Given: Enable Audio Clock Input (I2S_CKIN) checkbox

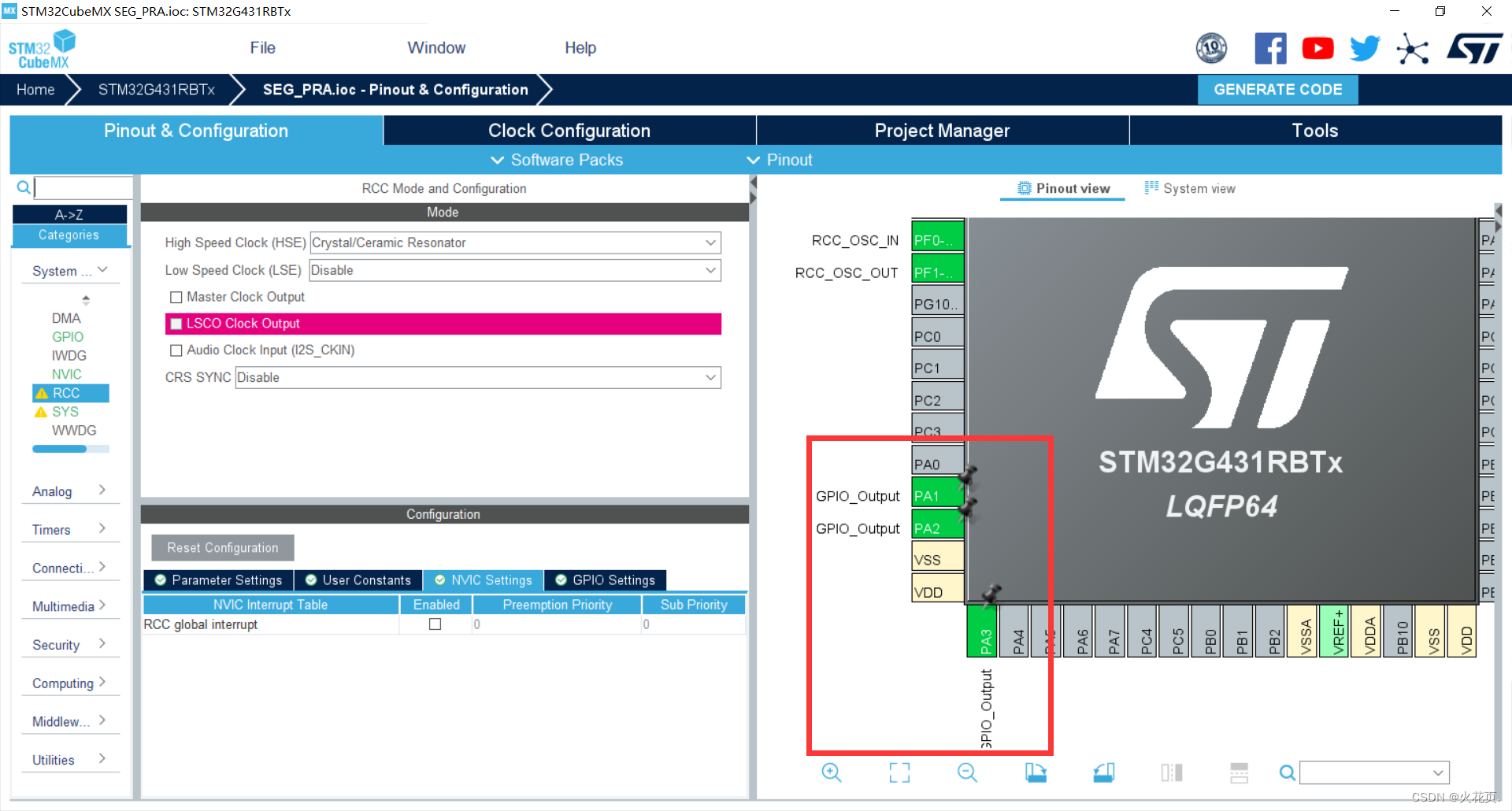Looking at the screenshot, I should [176, 350].
